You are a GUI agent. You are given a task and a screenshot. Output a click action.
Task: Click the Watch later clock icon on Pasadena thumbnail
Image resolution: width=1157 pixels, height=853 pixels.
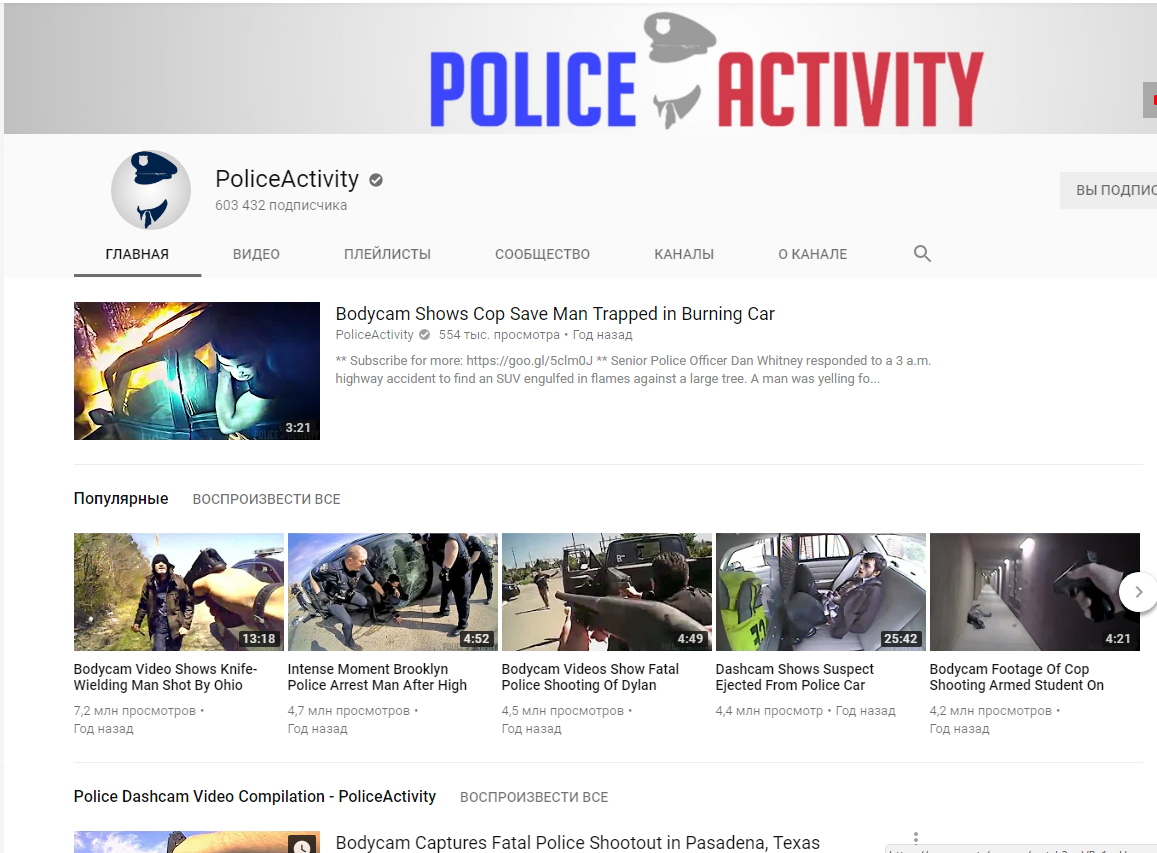(302, 846)
